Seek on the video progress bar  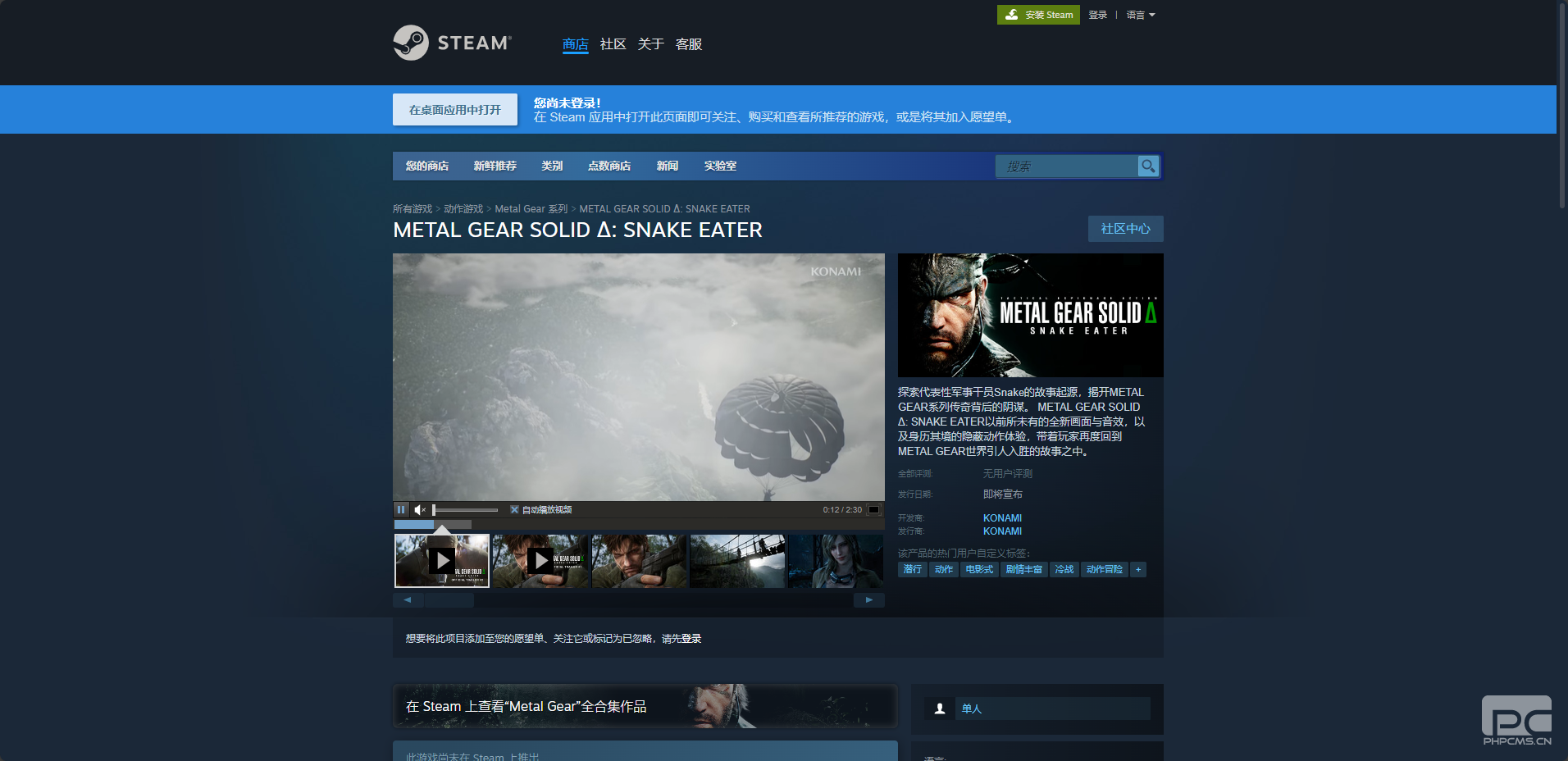(x=639, y=525)
